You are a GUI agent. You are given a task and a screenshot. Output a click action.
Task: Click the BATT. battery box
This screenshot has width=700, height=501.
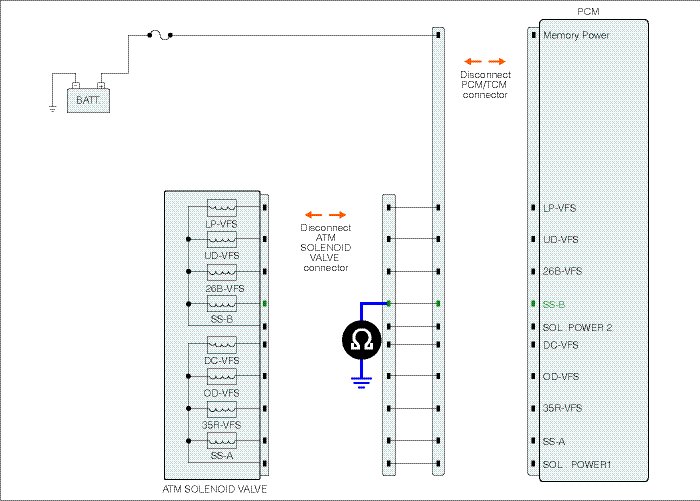(88, 100)
